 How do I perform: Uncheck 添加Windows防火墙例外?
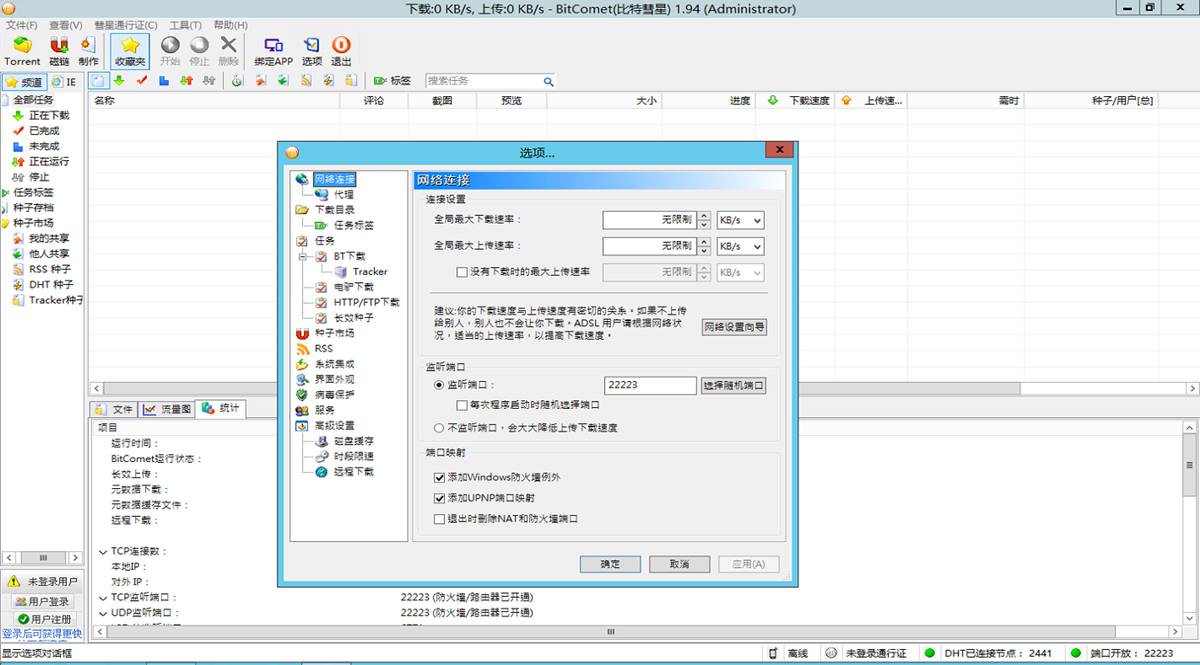click(438, 477)
